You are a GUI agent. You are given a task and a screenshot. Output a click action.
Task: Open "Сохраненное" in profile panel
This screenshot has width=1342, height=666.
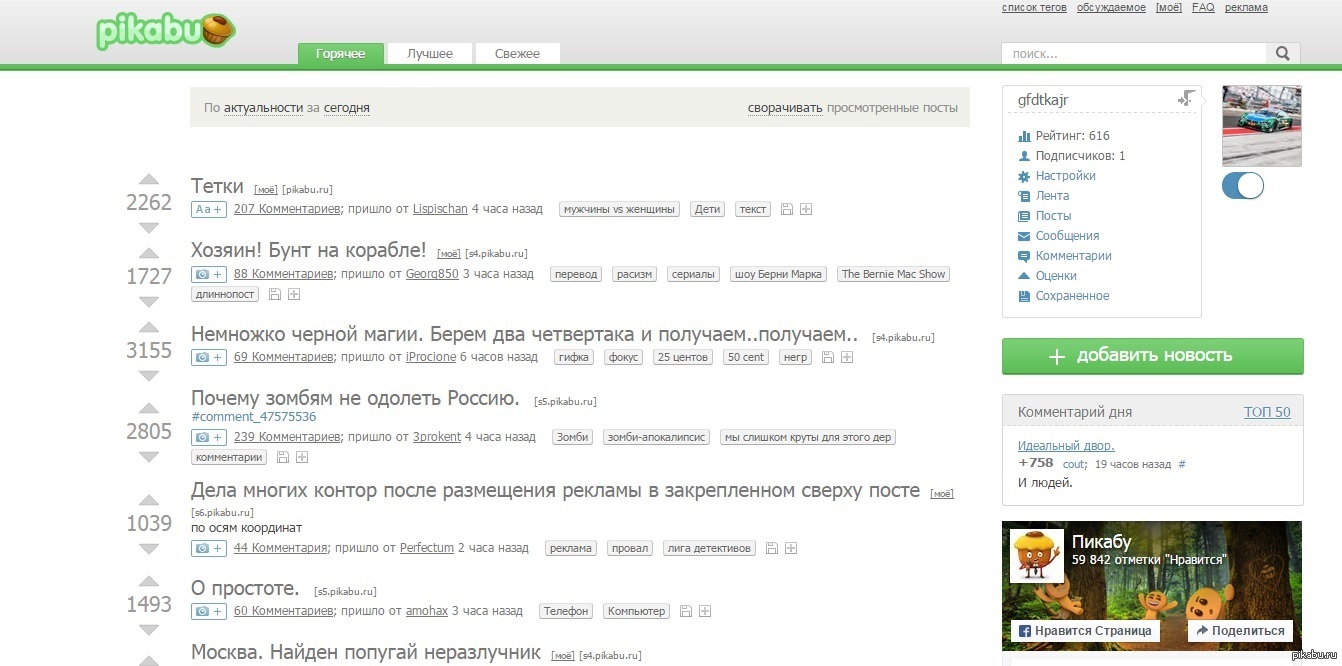pyautogui.click(x=1072, y=296)
